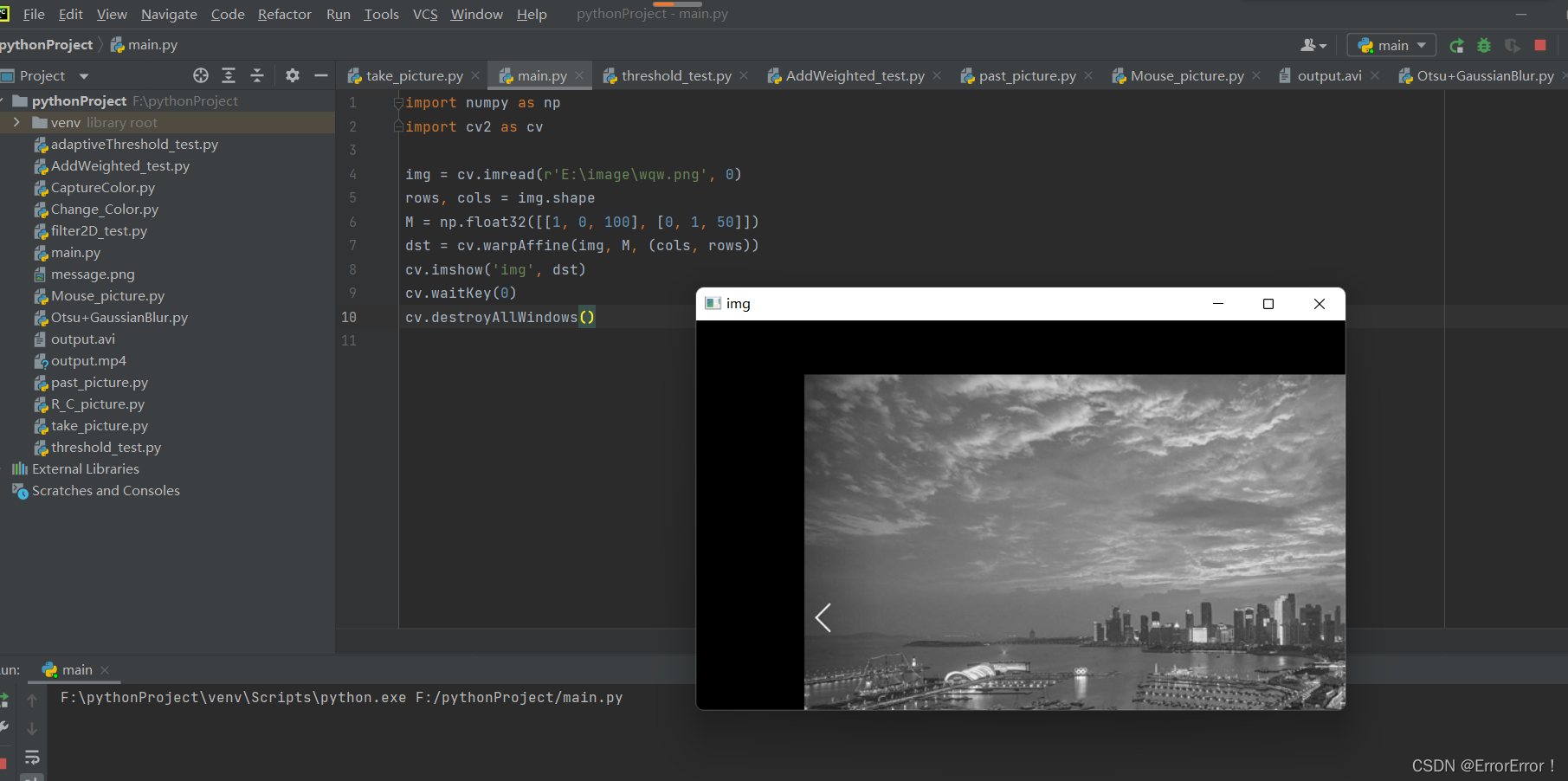Open Project panel settings gear
The height and width of the screenshot is (781, 1568).
(x=293, y=75)
